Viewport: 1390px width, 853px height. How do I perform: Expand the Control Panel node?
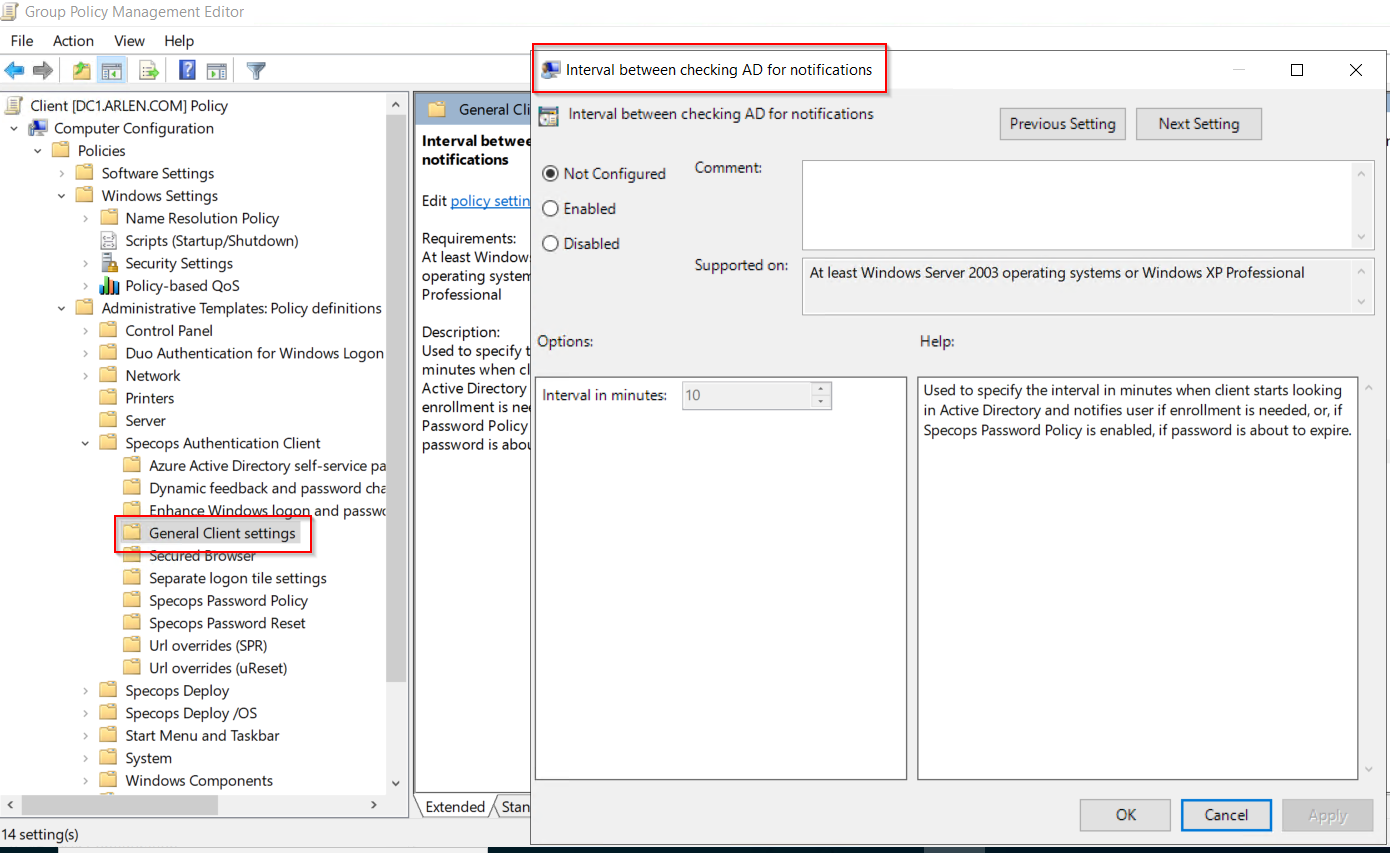coord(86,331)
